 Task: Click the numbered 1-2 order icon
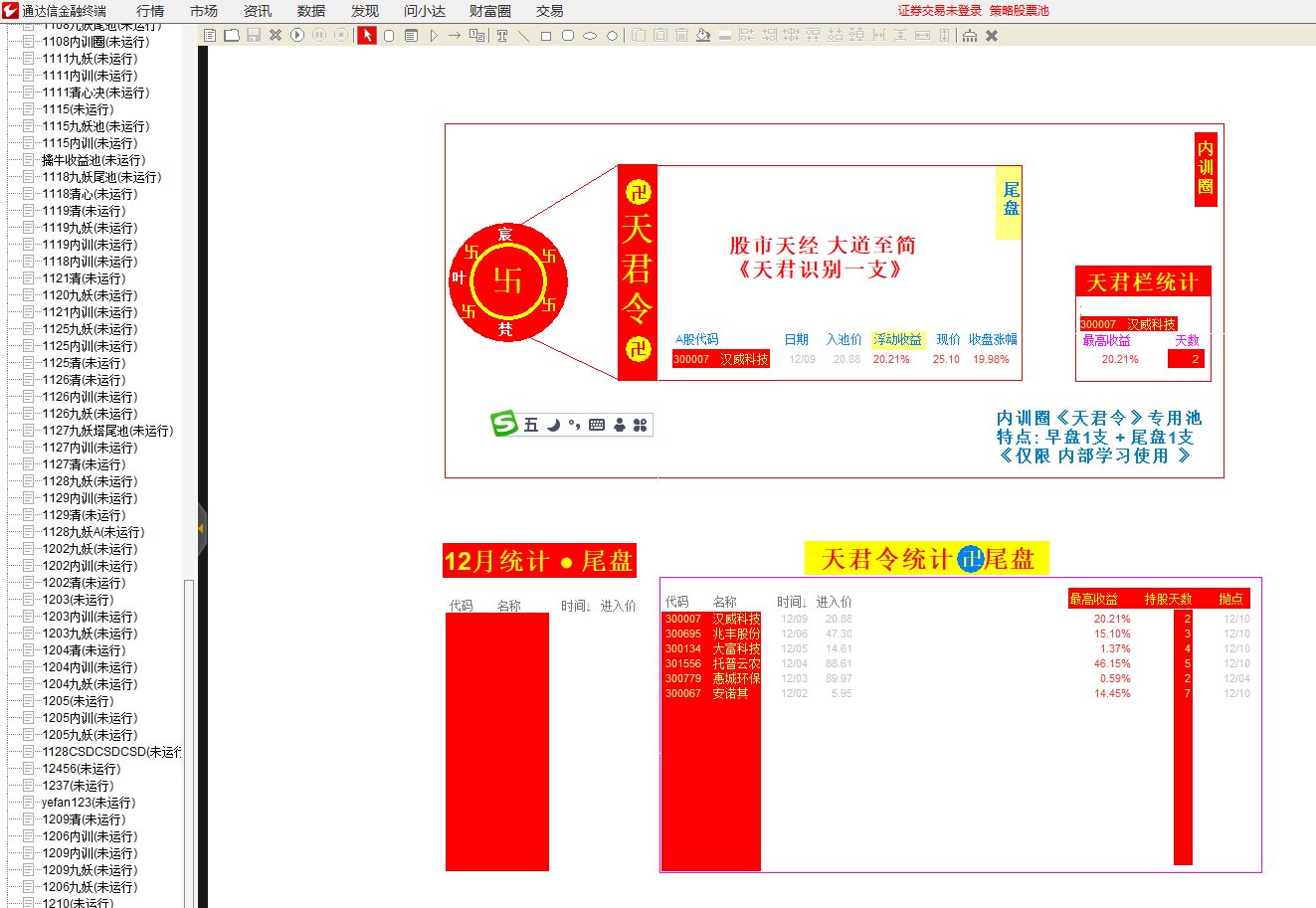476,36
